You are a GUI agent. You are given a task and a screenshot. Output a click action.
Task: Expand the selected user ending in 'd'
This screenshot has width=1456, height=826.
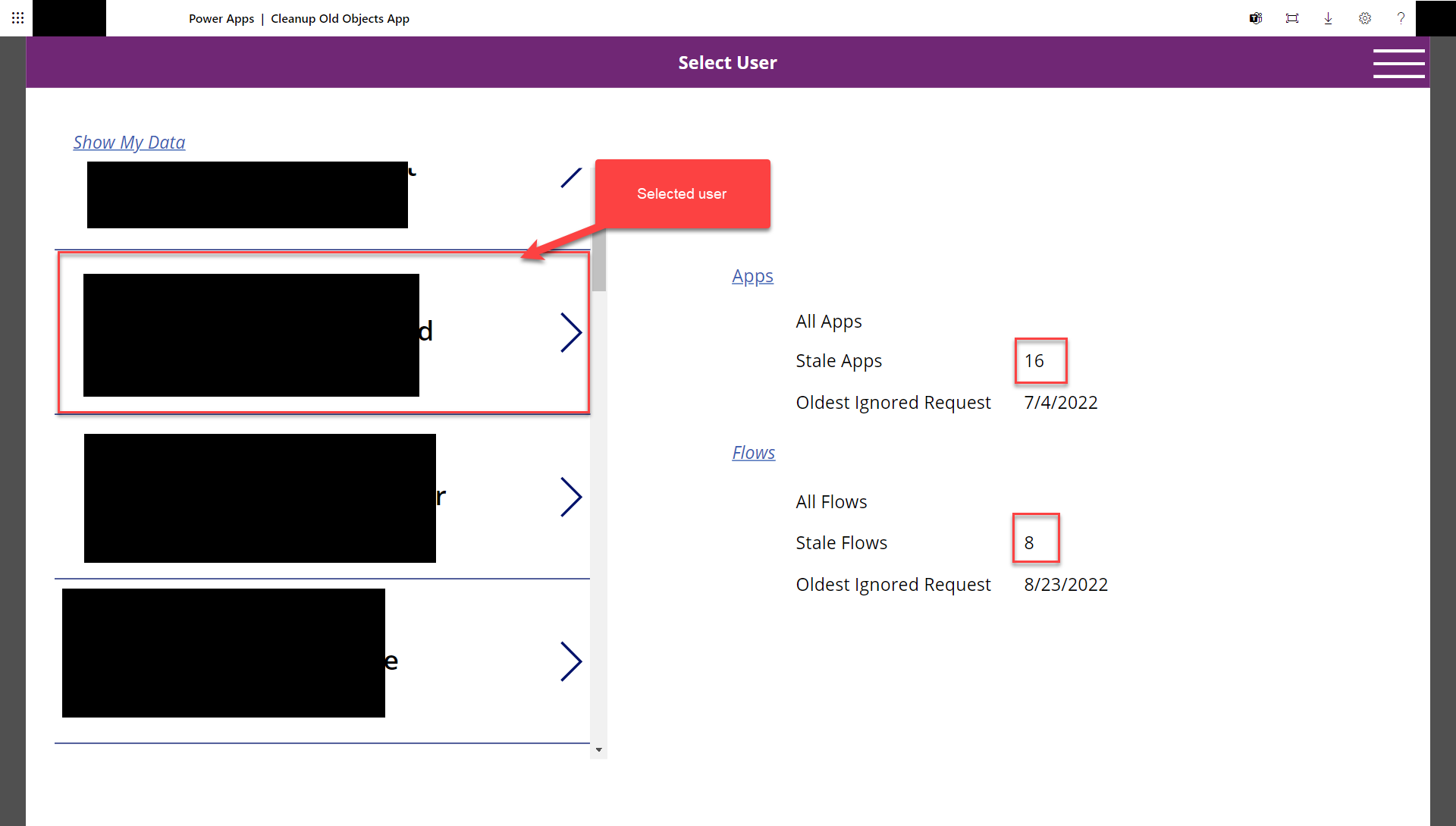tap(571, 332)
